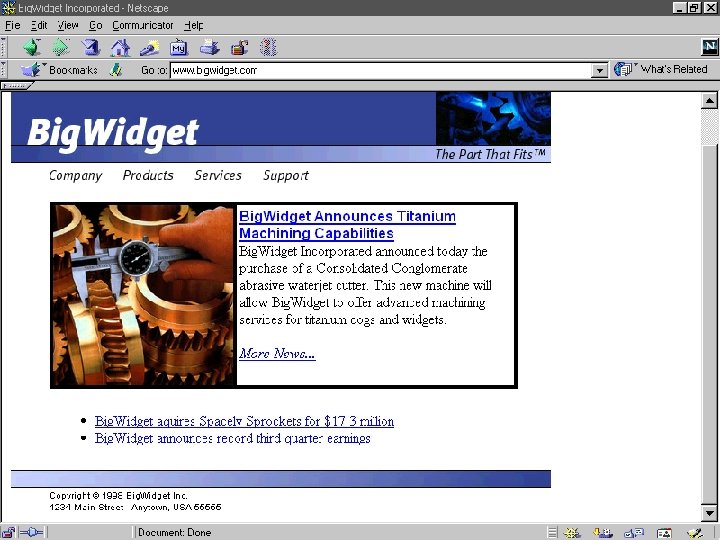Click the blue gears banner image

(x=493, y=118)
